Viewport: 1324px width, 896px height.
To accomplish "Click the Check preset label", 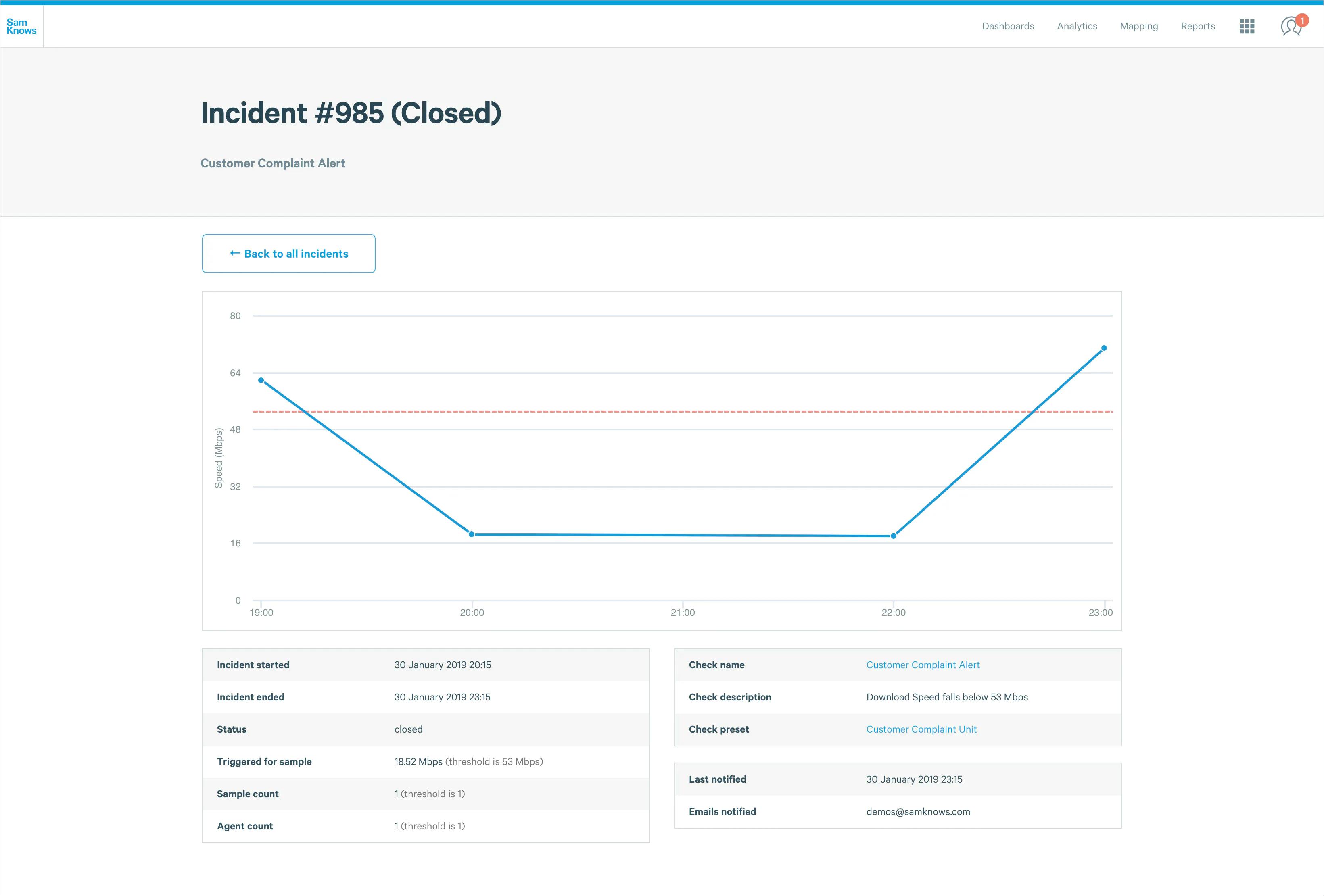I will pyautogui.click(x=718, y=729).
